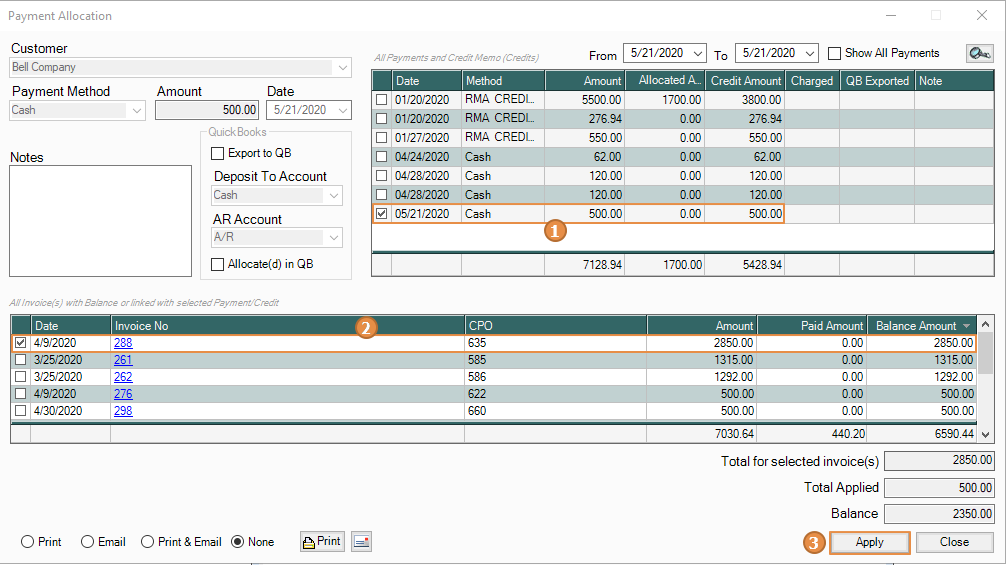
Task: Open invoice 288 link
Action: coord(123,343)
